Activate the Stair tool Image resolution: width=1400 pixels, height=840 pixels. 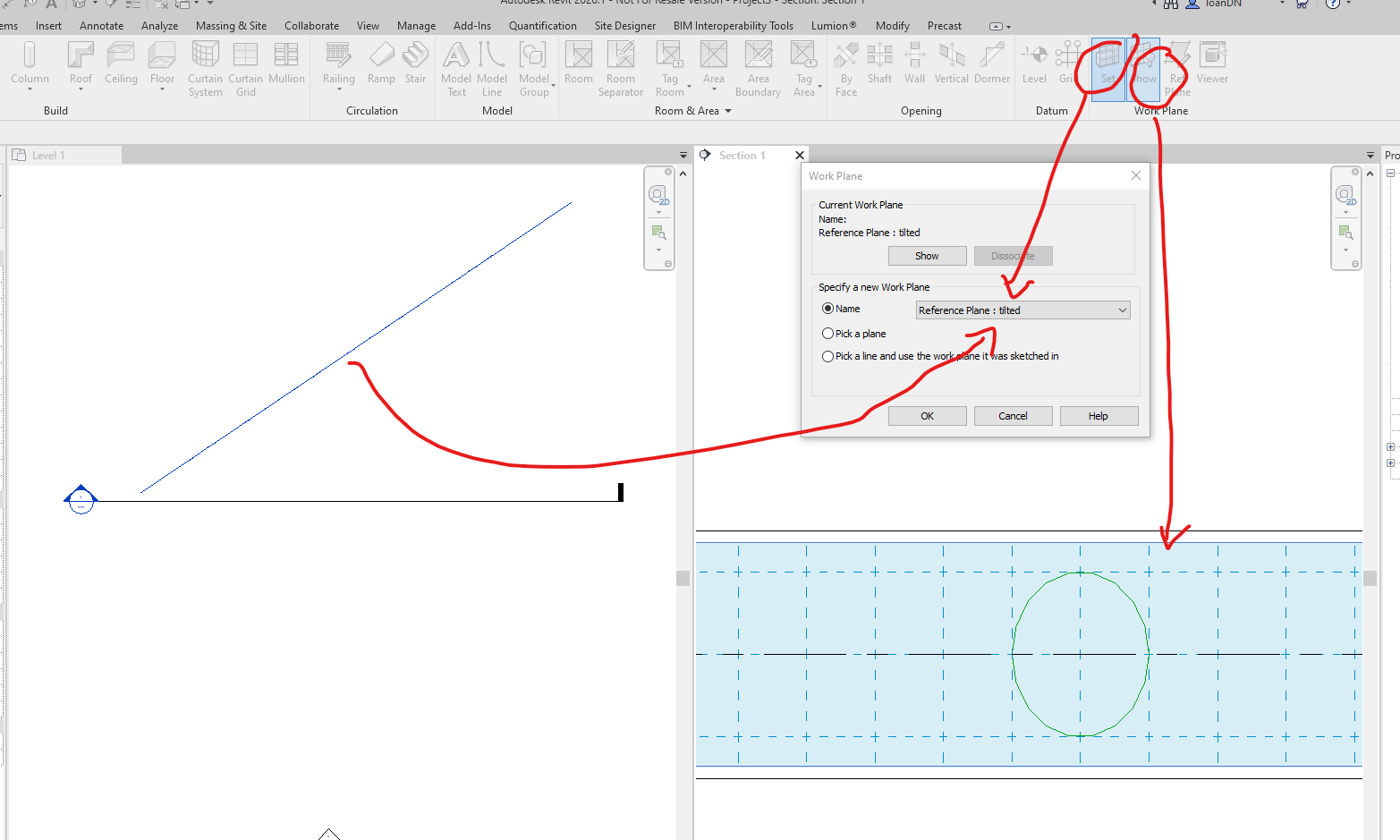coord(415,63)
